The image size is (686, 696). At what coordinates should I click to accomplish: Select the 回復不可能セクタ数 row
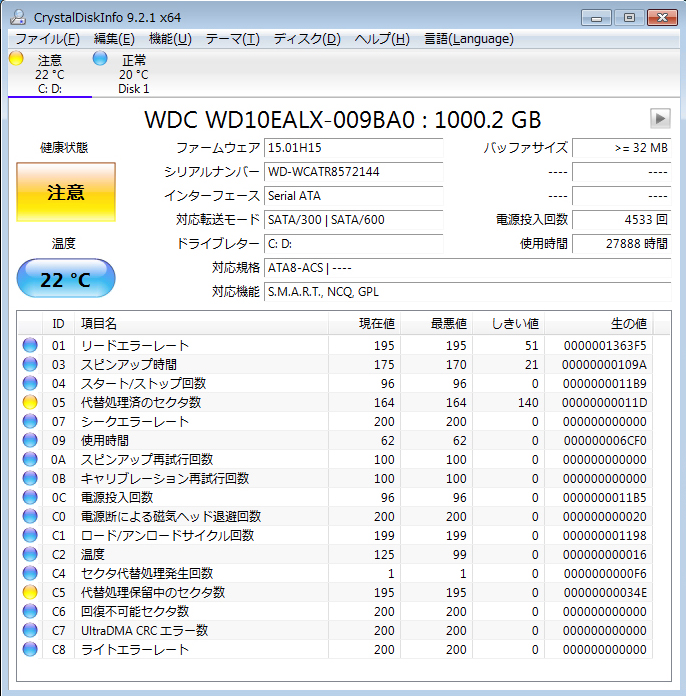(x=134, y=611)
